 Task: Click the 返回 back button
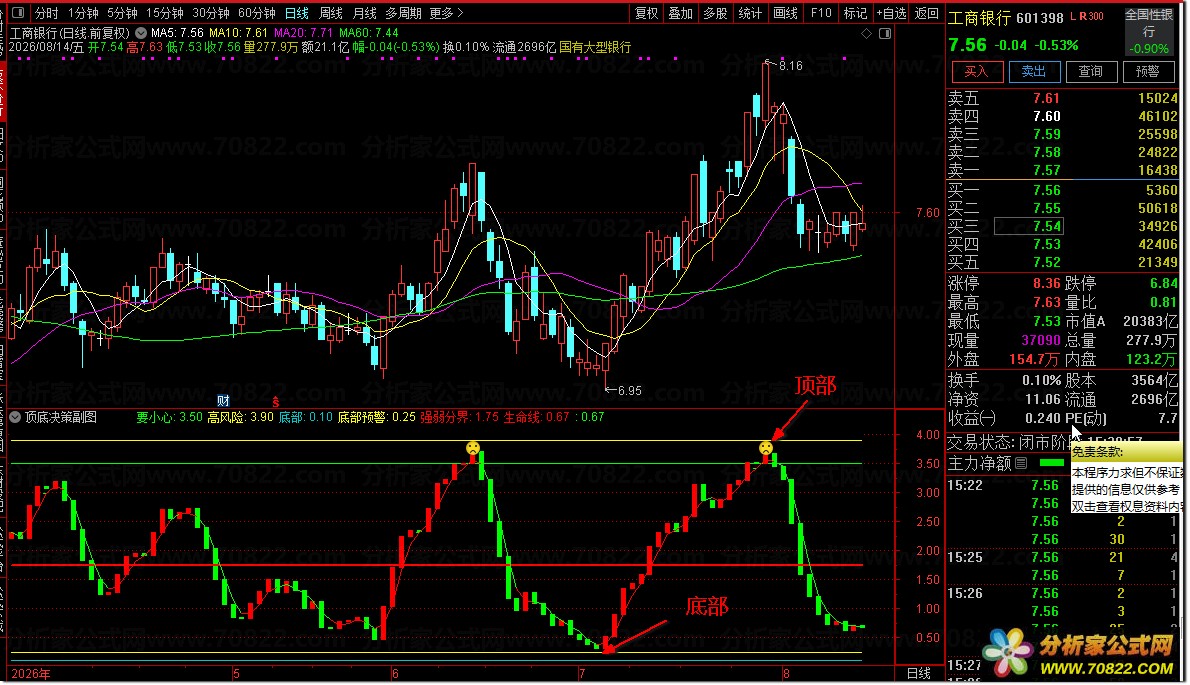[x=927, y=13]
